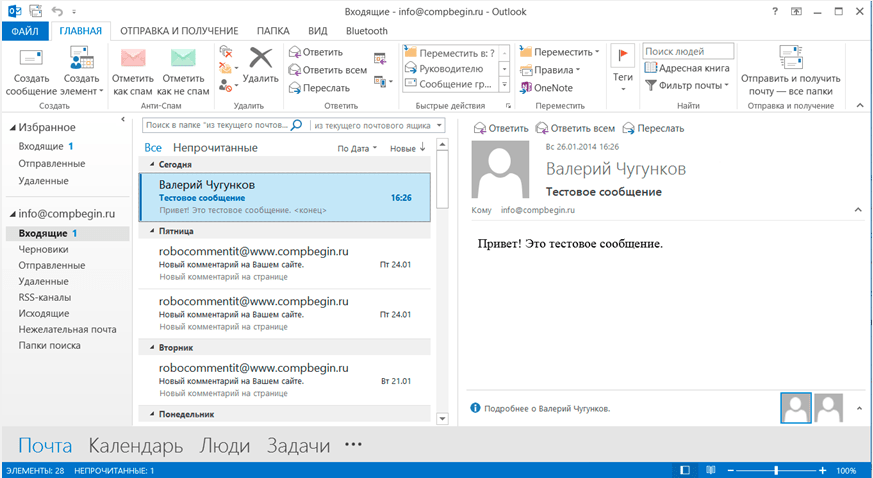Viewport: 873px width, 478px height.
Task: Show only Непрочитанные messages filter
Action: pos(215,148)
